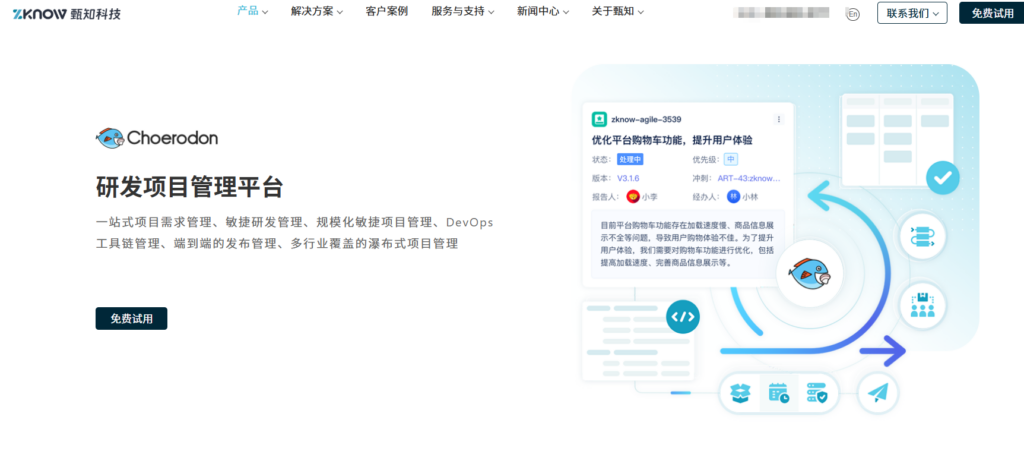1024x451 pixels.
Task: Open the three-dot menu on issue card
Action: [779, 119]
